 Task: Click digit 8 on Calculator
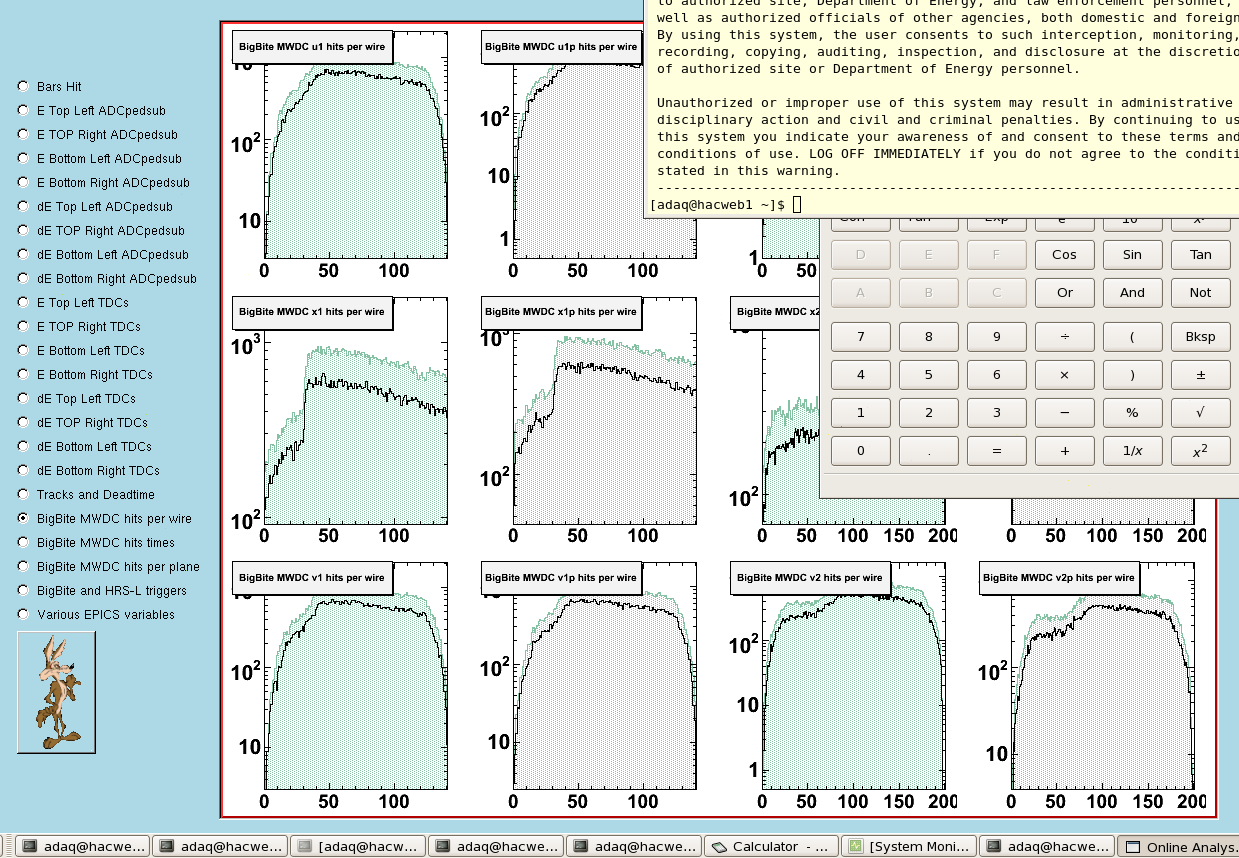tap(928, 337)
